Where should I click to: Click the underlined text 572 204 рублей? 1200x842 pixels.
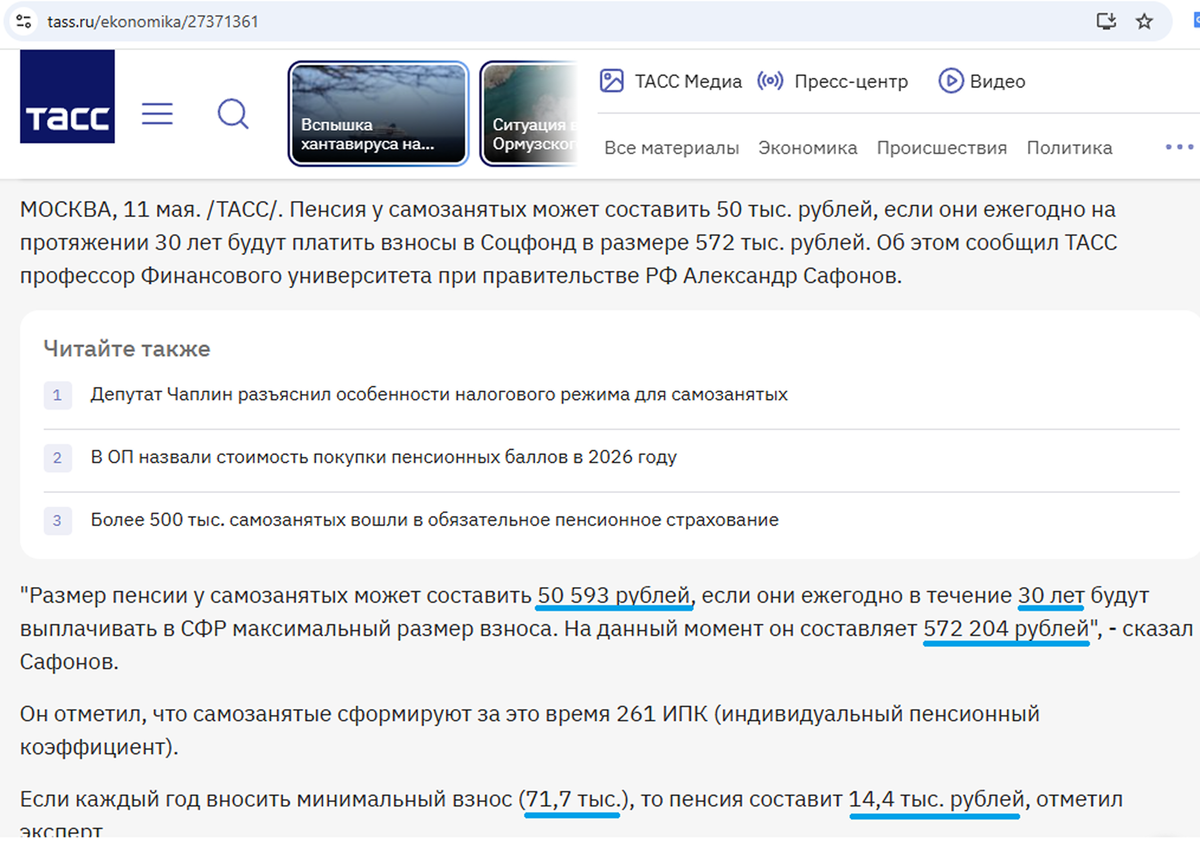[1006, 630]
